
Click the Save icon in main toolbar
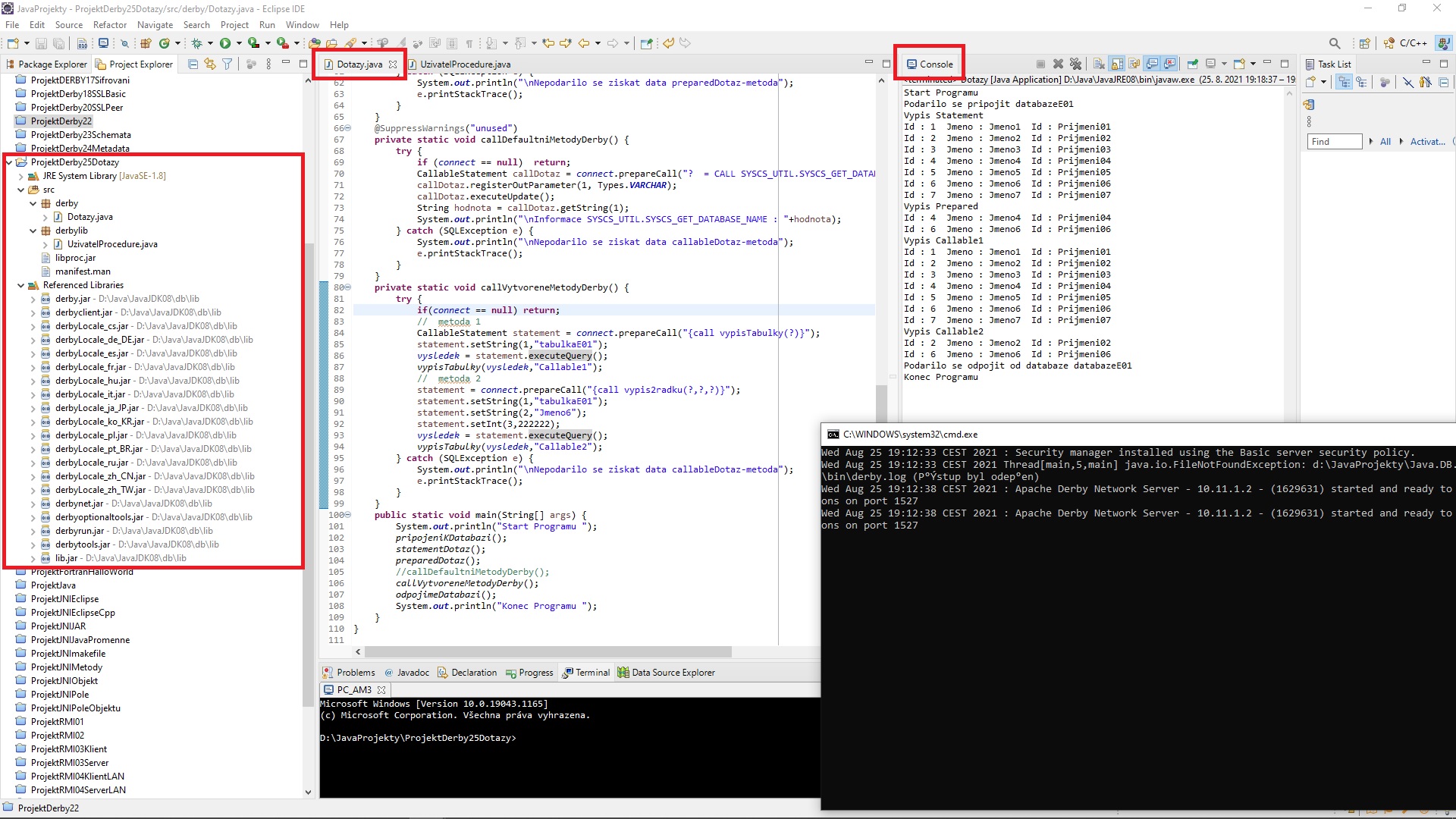point(41,43)
